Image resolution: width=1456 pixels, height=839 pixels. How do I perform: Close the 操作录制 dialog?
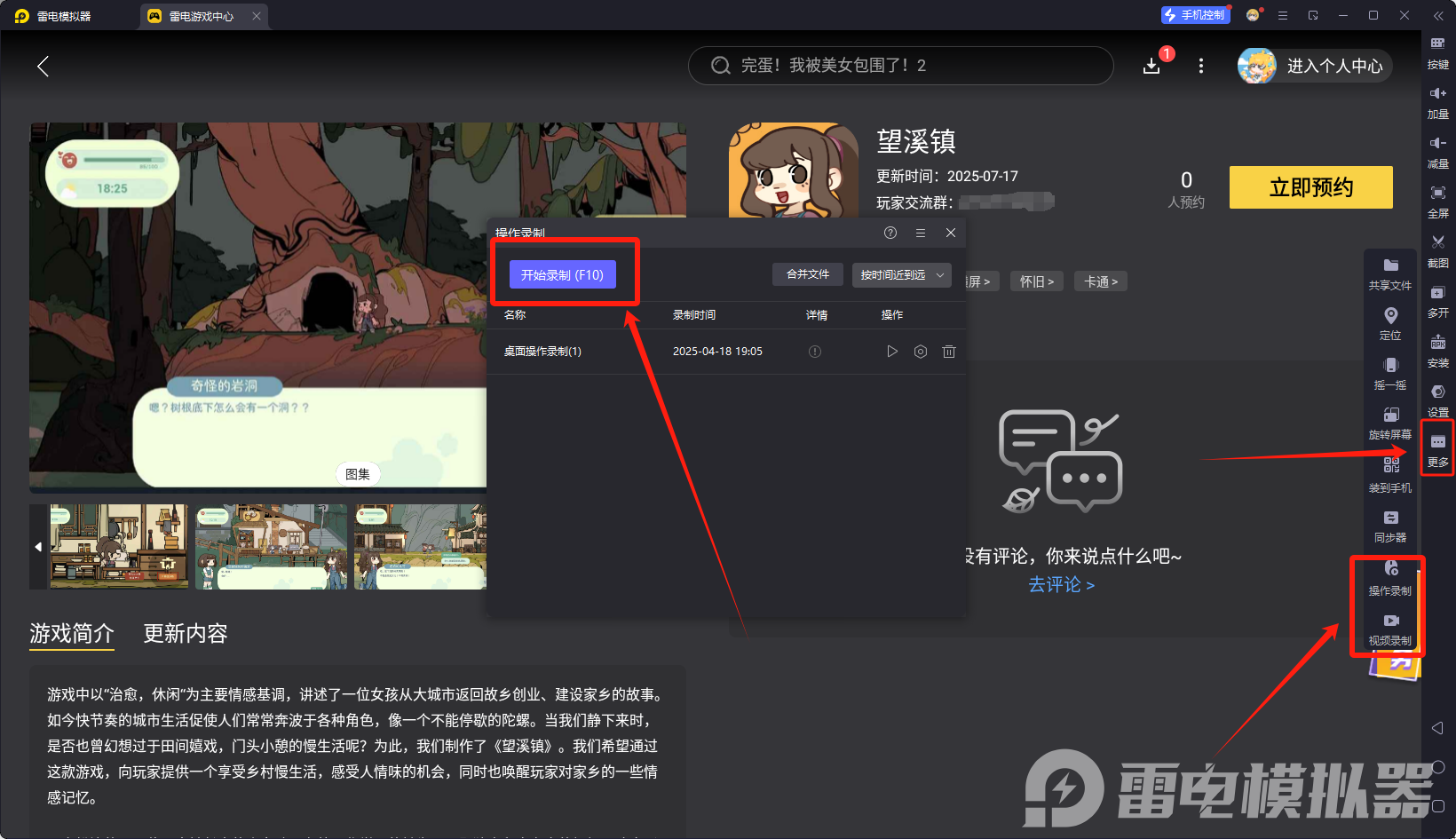(x=951, y=233)
